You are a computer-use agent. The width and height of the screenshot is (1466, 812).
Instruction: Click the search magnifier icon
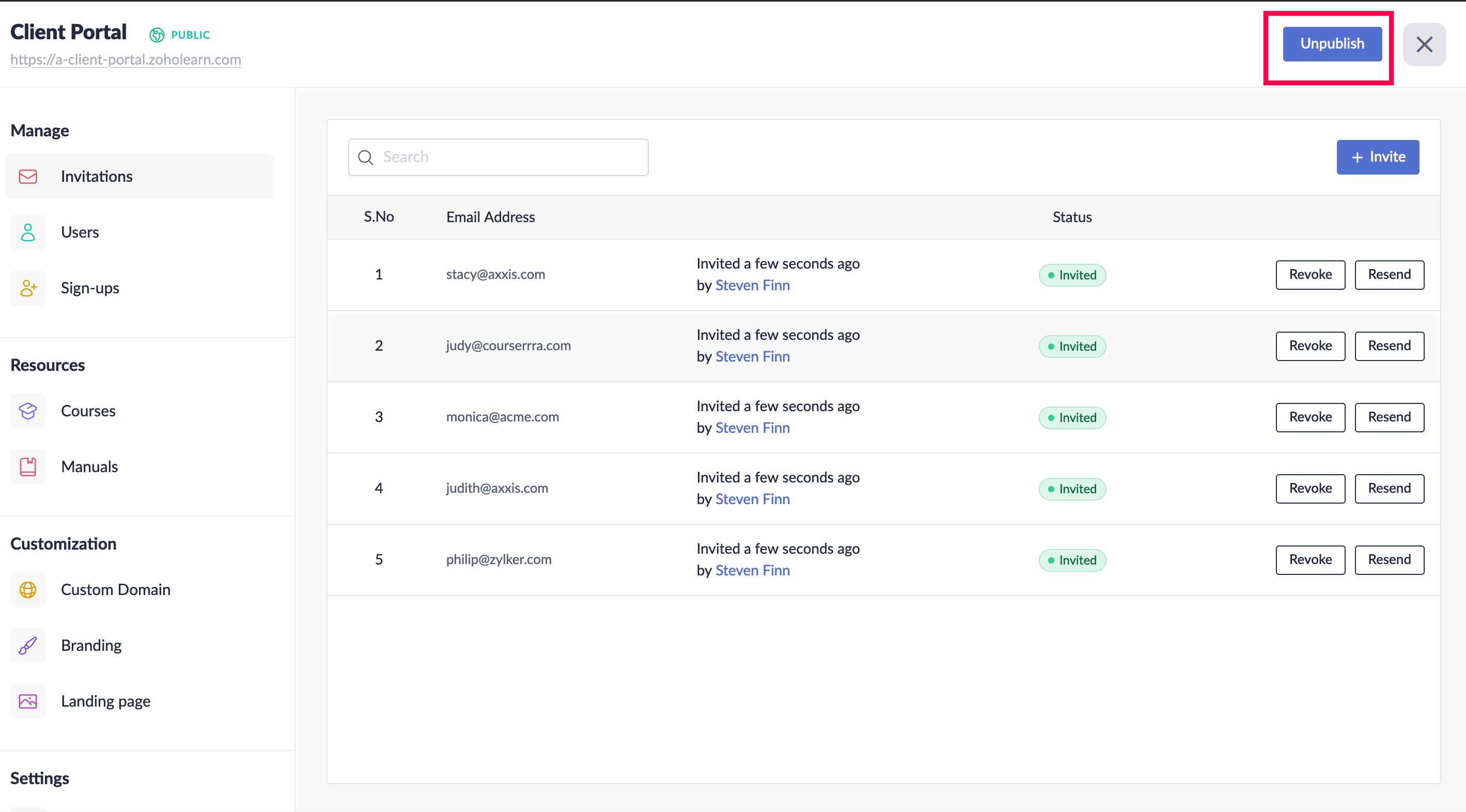tap(365, 157)
